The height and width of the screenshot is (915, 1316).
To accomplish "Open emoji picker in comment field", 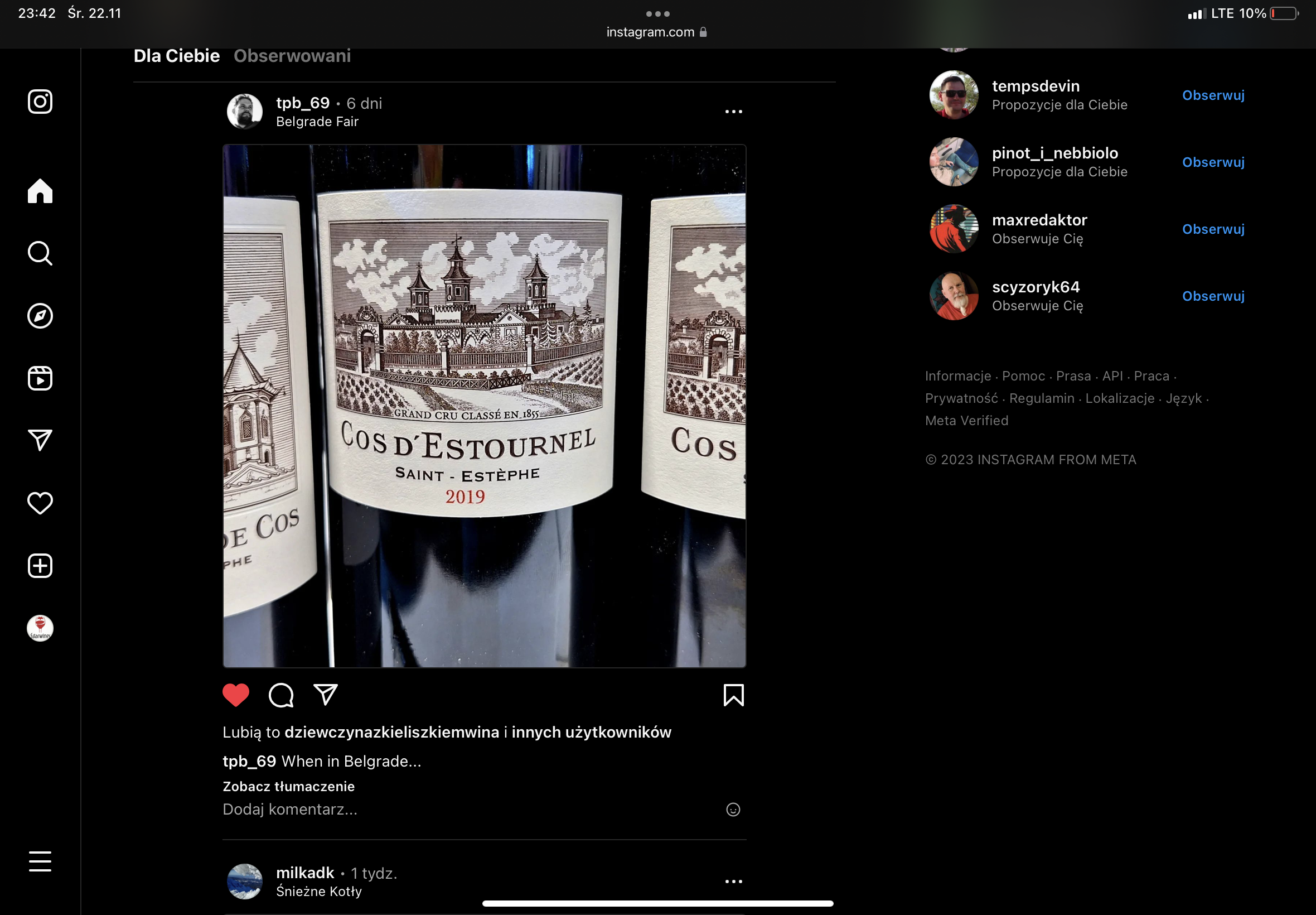I will [733, 810].
